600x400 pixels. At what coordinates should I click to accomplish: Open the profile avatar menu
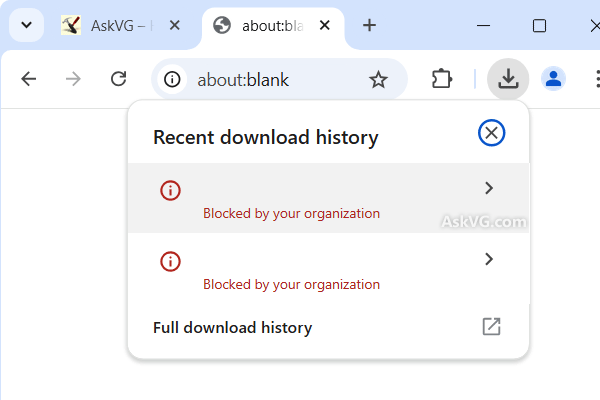553,79
